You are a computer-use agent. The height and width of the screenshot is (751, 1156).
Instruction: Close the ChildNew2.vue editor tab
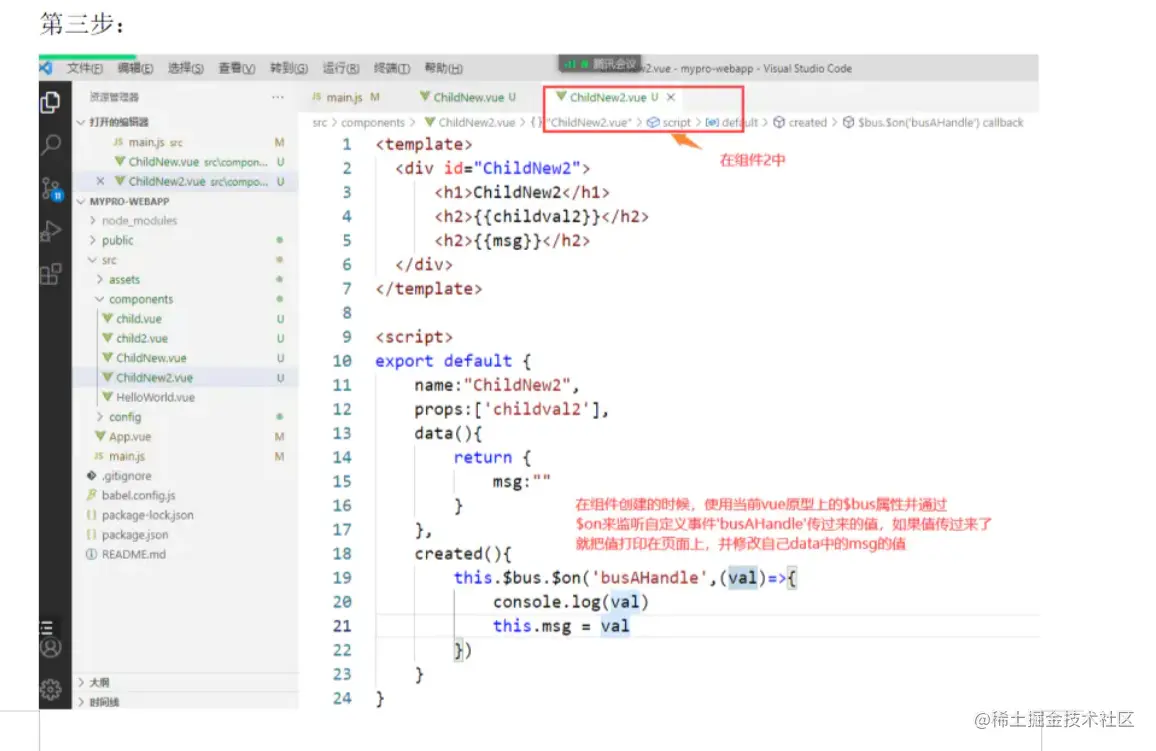tap(671, 97)
